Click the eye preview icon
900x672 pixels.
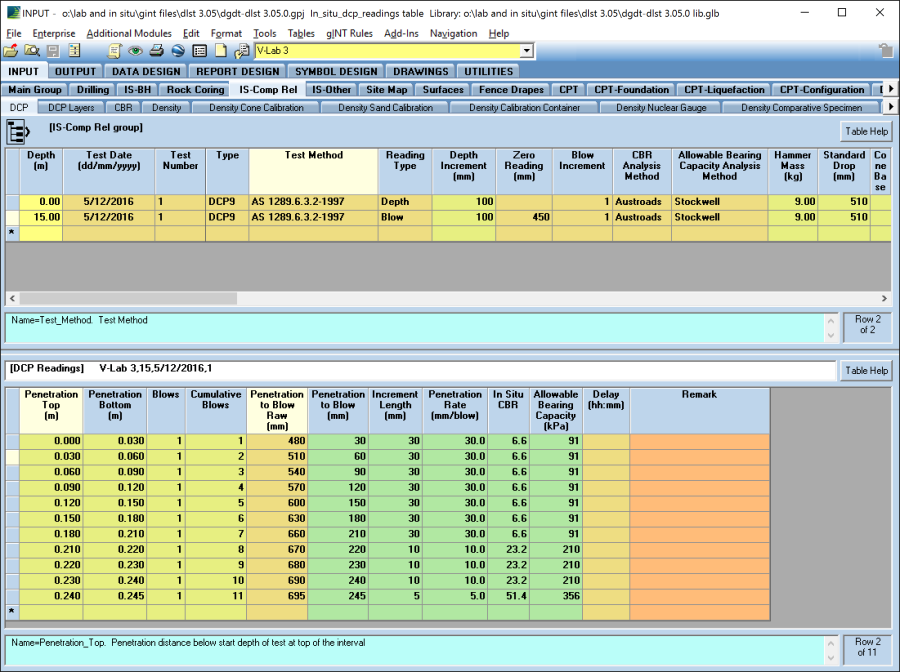(136, 51)
